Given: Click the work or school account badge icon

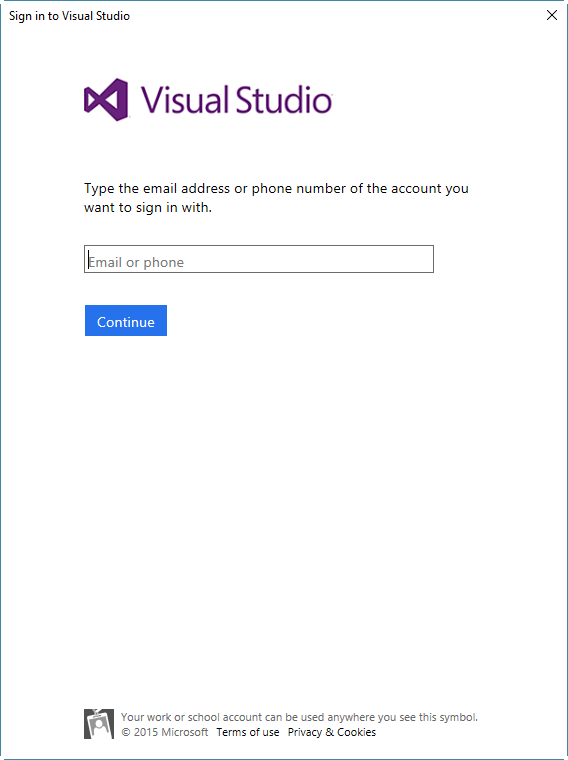Looking at the screenshot, I should tap(99, 724).
